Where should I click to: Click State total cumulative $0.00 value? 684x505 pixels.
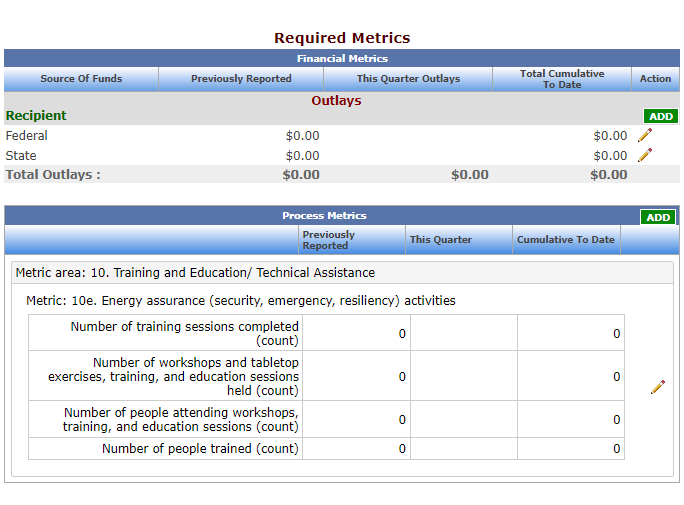click(610, 156)
